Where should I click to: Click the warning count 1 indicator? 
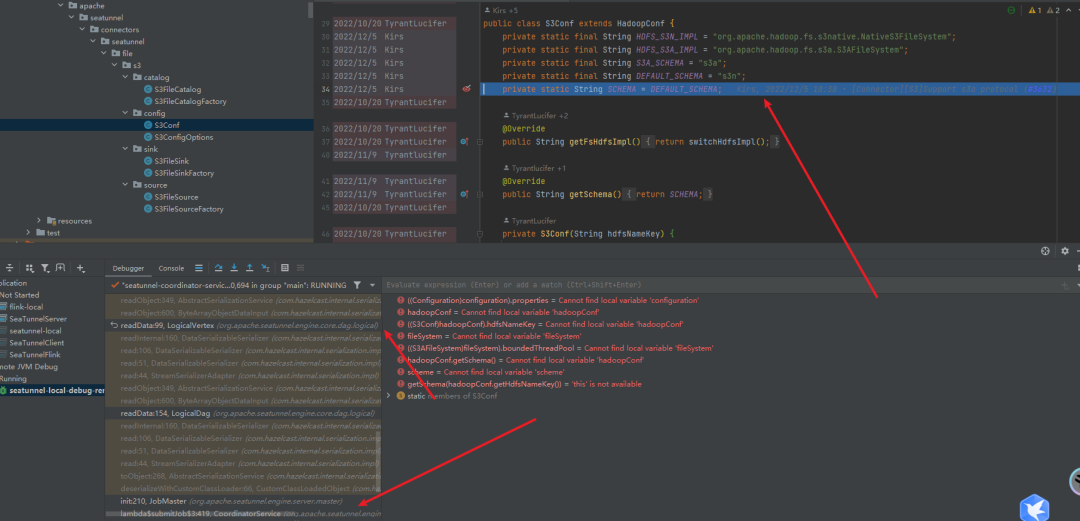1035,10
